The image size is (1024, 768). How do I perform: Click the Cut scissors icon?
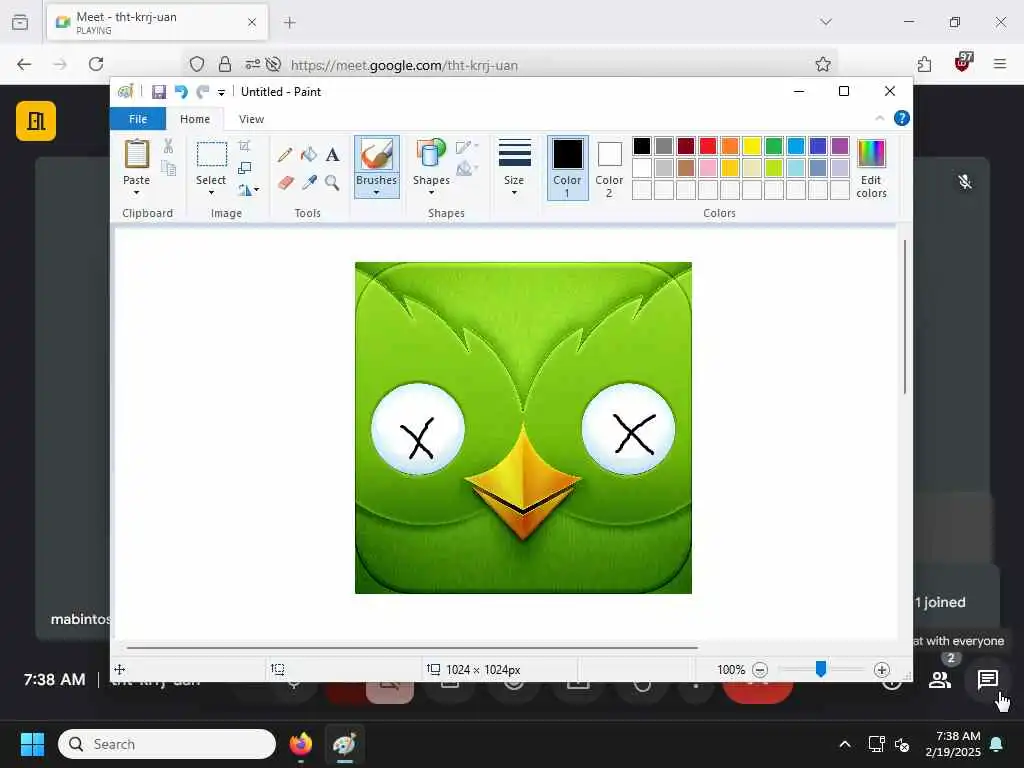click(x=168, y=146)
